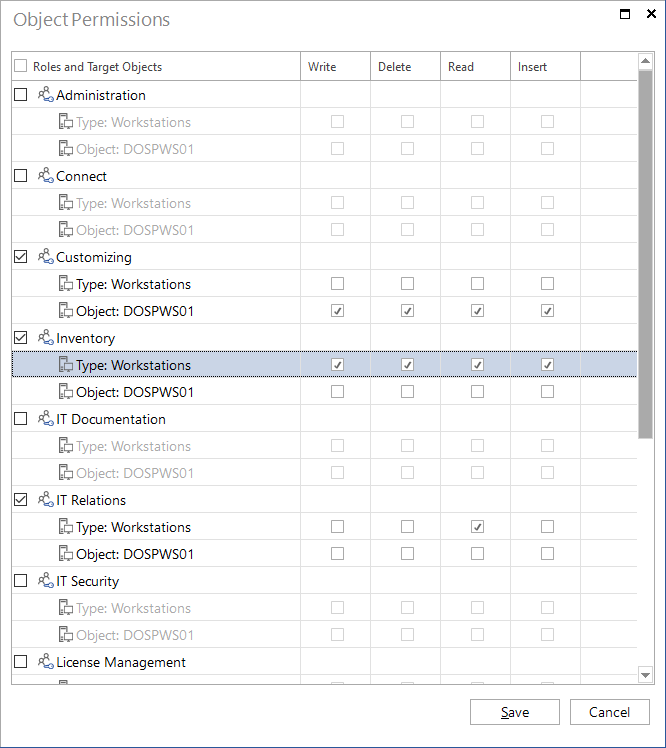Screen dimensions: 666x748
Task: Select the Administration row label
Action: (x=101, y=95)
